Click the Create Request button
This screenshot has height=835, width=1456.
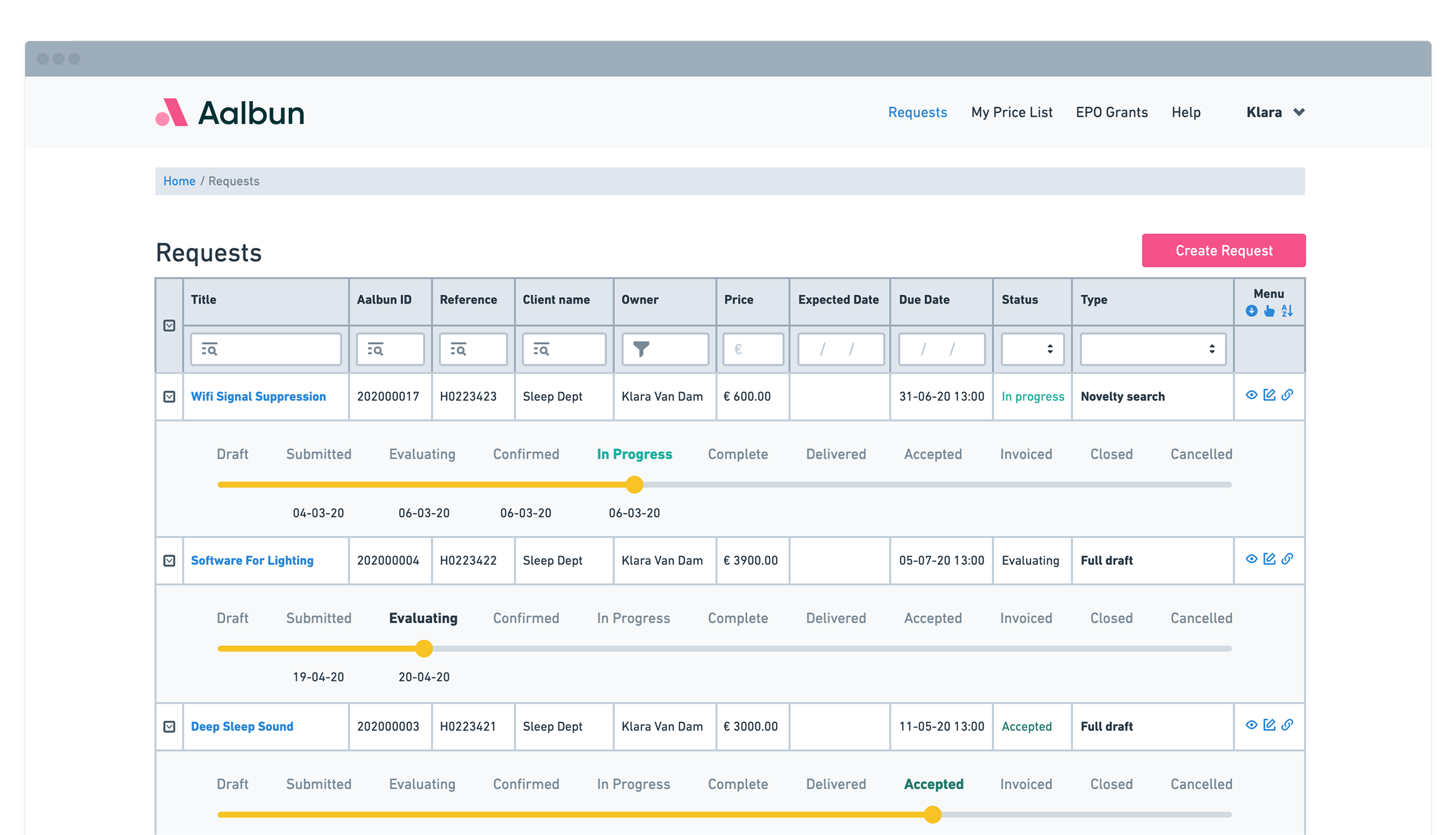pyautogui.click(x=1223, y=250)
